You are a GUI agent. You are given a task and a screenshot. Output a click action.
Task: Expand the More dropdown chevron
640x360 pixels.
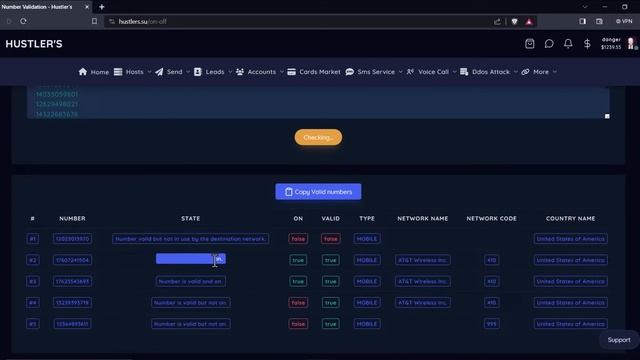click(555, 72)
